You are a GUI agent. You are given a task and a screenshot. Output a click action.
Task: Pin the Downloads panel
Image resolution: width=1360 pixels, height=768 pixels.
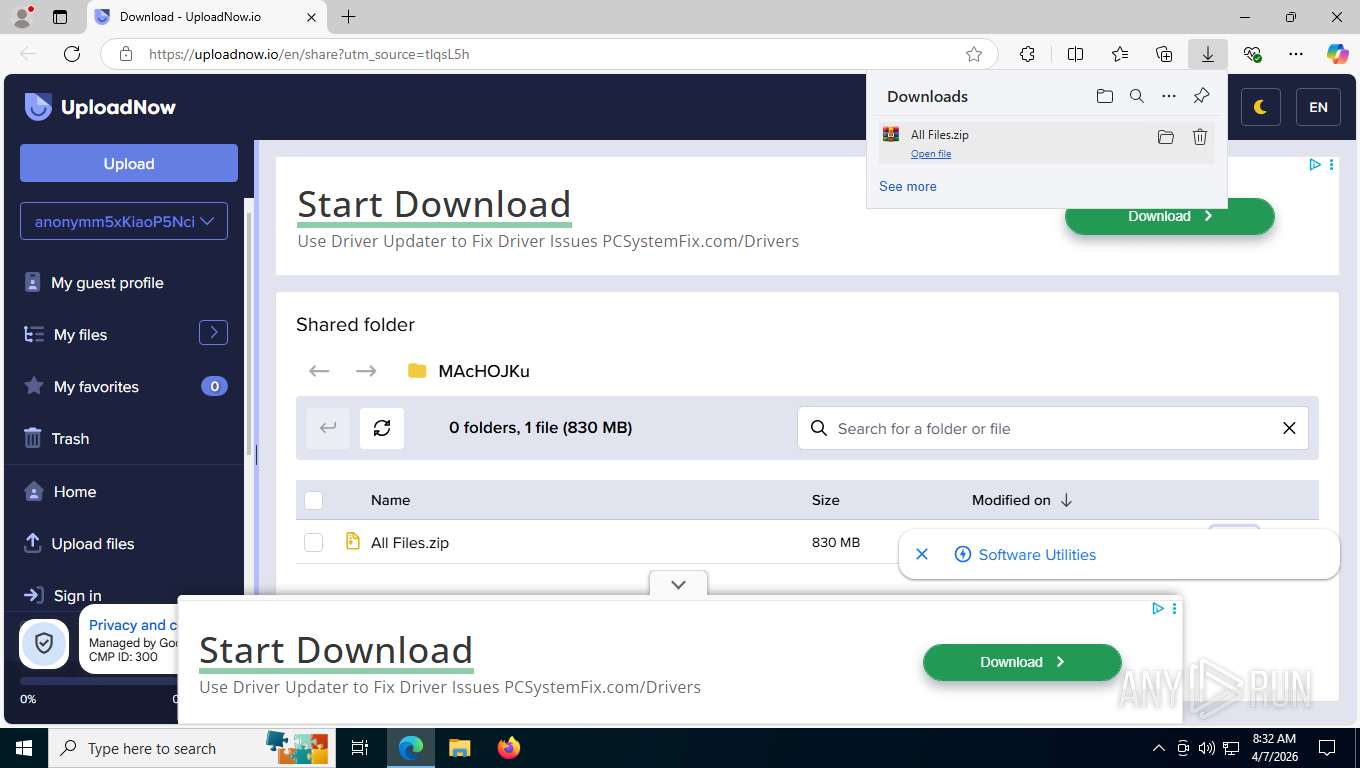1201,96
